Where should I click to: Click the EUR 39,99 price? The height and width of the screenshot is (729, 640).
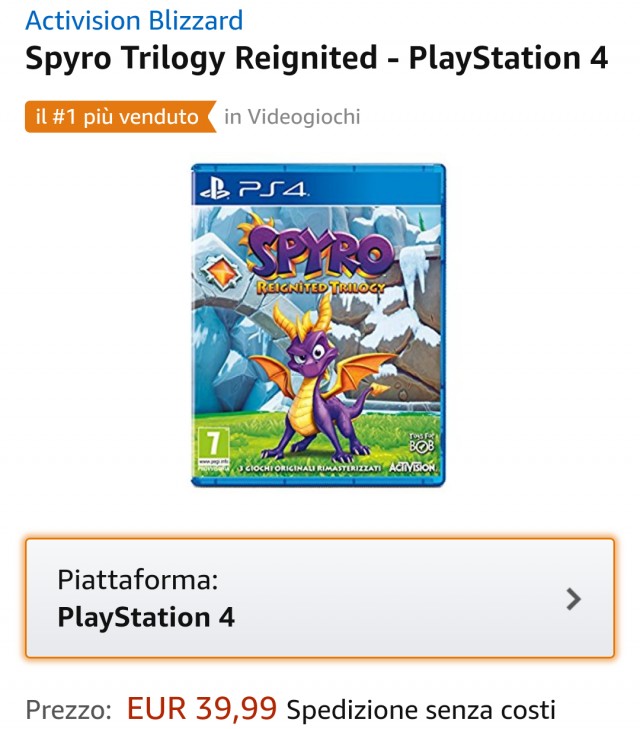[201, 709]
